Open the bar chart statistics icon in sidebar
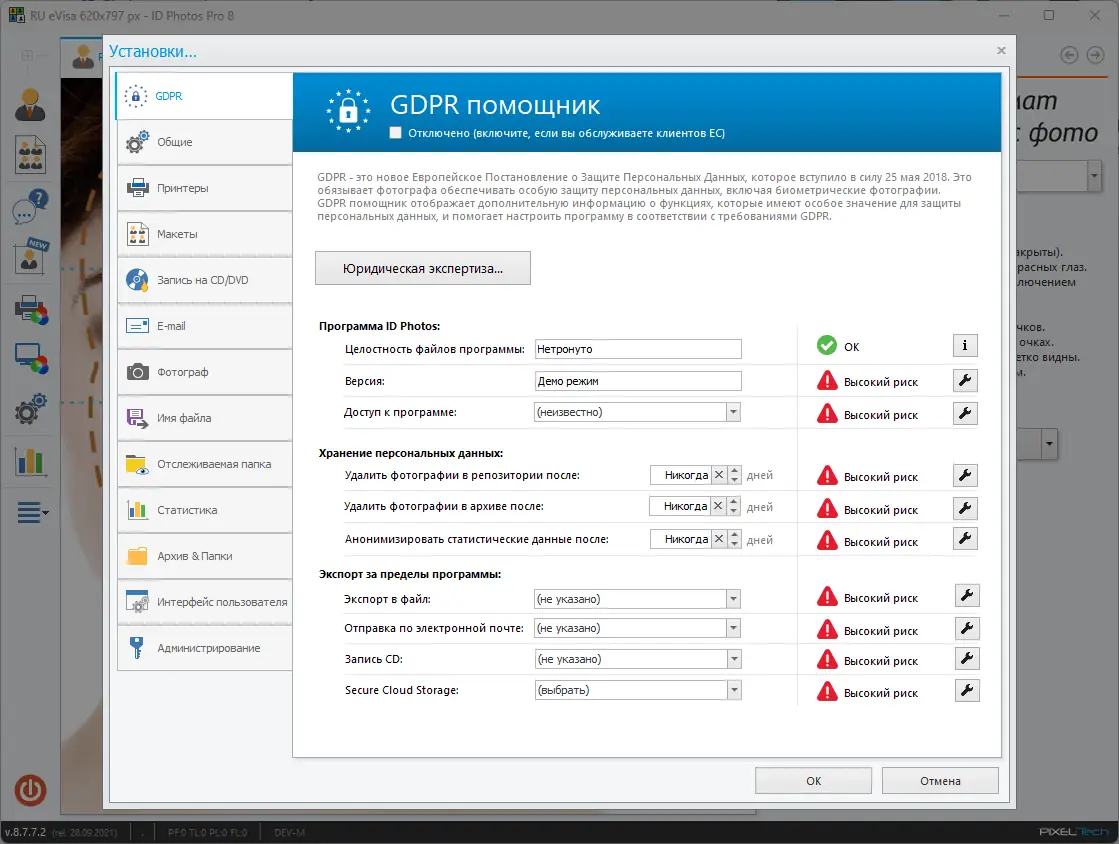 (x=30, y=461)
